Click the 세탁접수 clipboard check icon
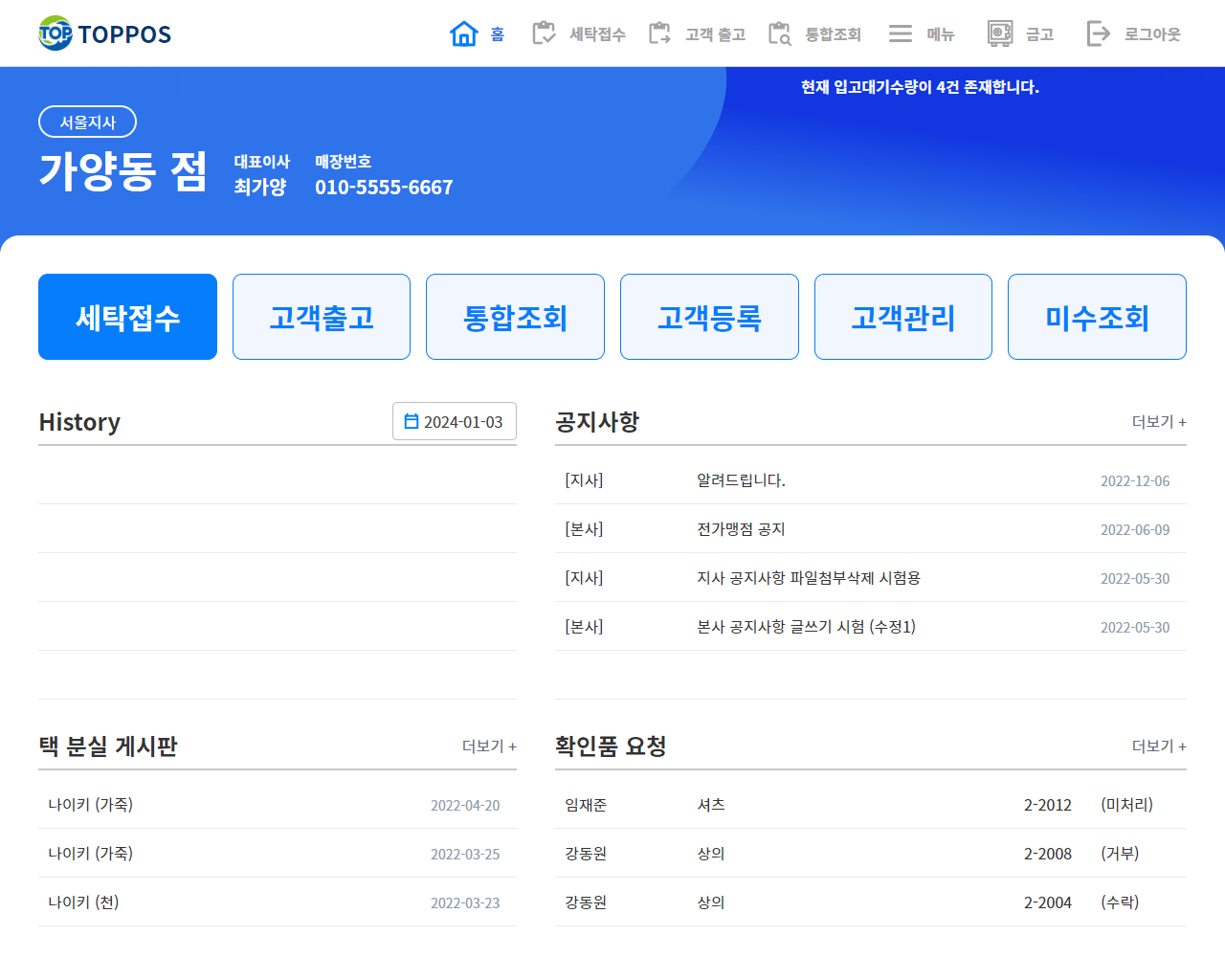The width and height of the screenshot is (1225, 980). 544,33
